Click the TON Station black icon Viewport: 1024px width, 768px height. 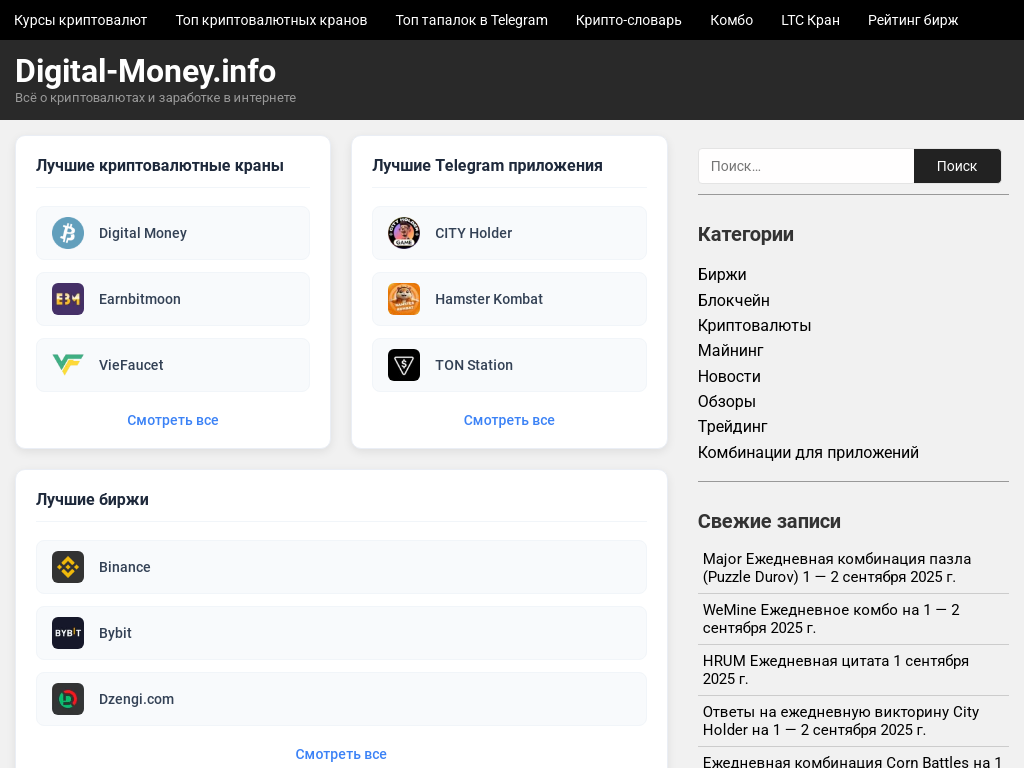click(x=404, y=365)
